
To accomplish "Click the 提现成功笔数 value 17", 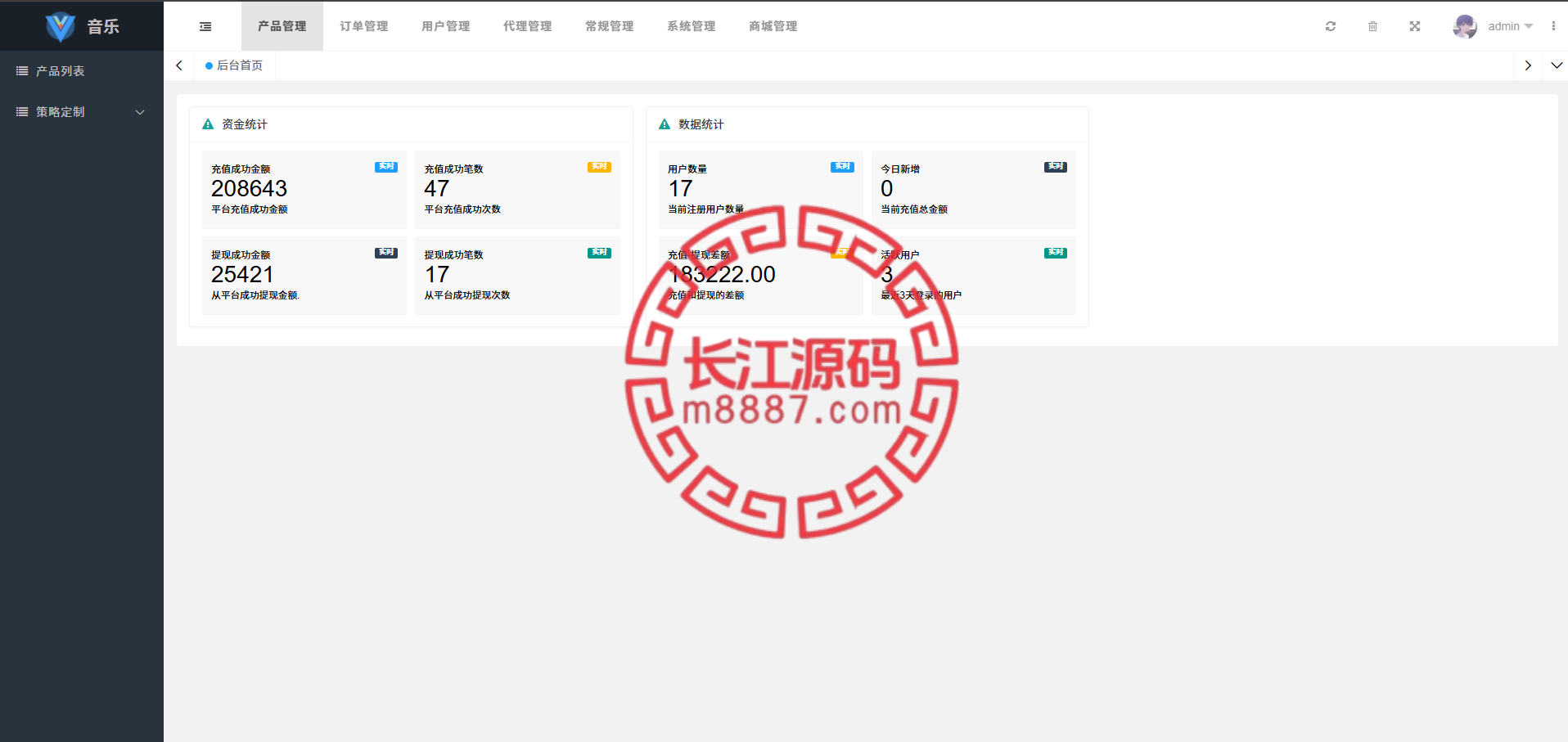I will (437, 275).
